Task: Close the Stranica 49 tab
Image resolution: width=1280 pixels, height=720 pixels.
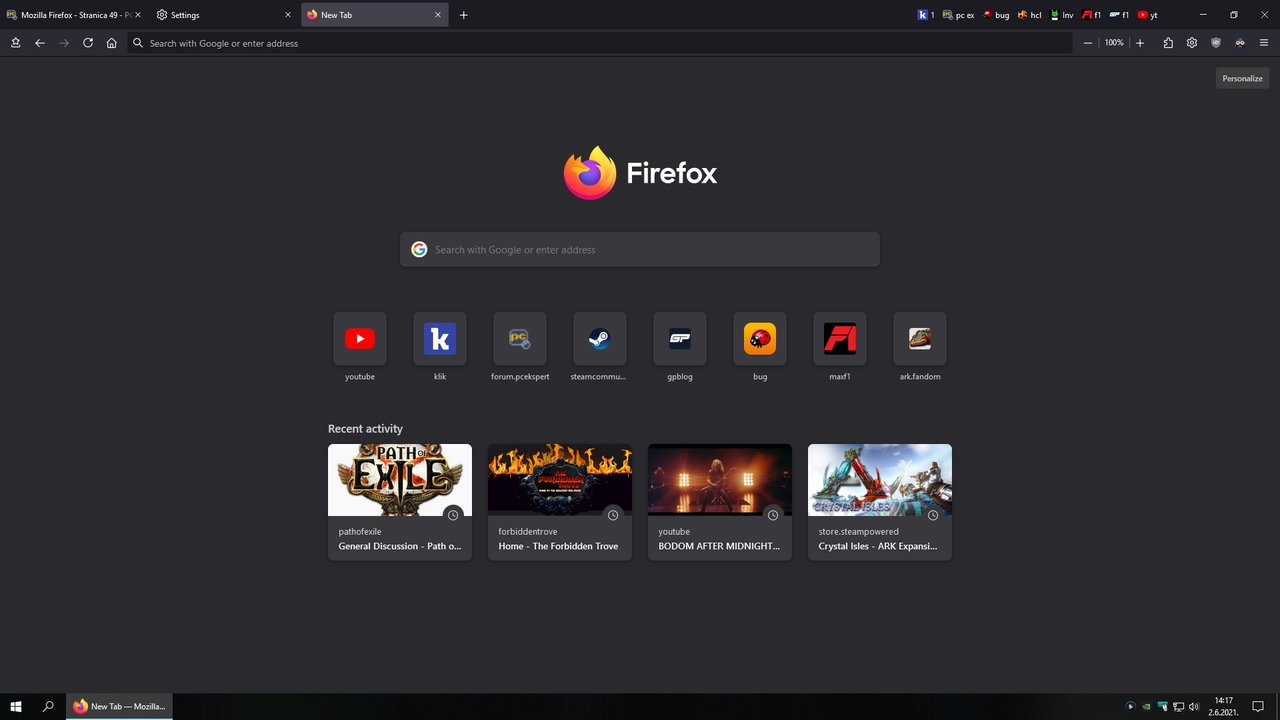Action: 138,15
